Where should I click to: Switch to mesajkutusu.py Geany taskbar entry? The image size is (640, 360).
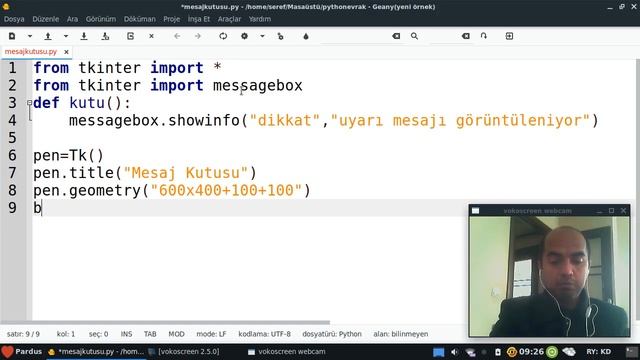(96, 352)
